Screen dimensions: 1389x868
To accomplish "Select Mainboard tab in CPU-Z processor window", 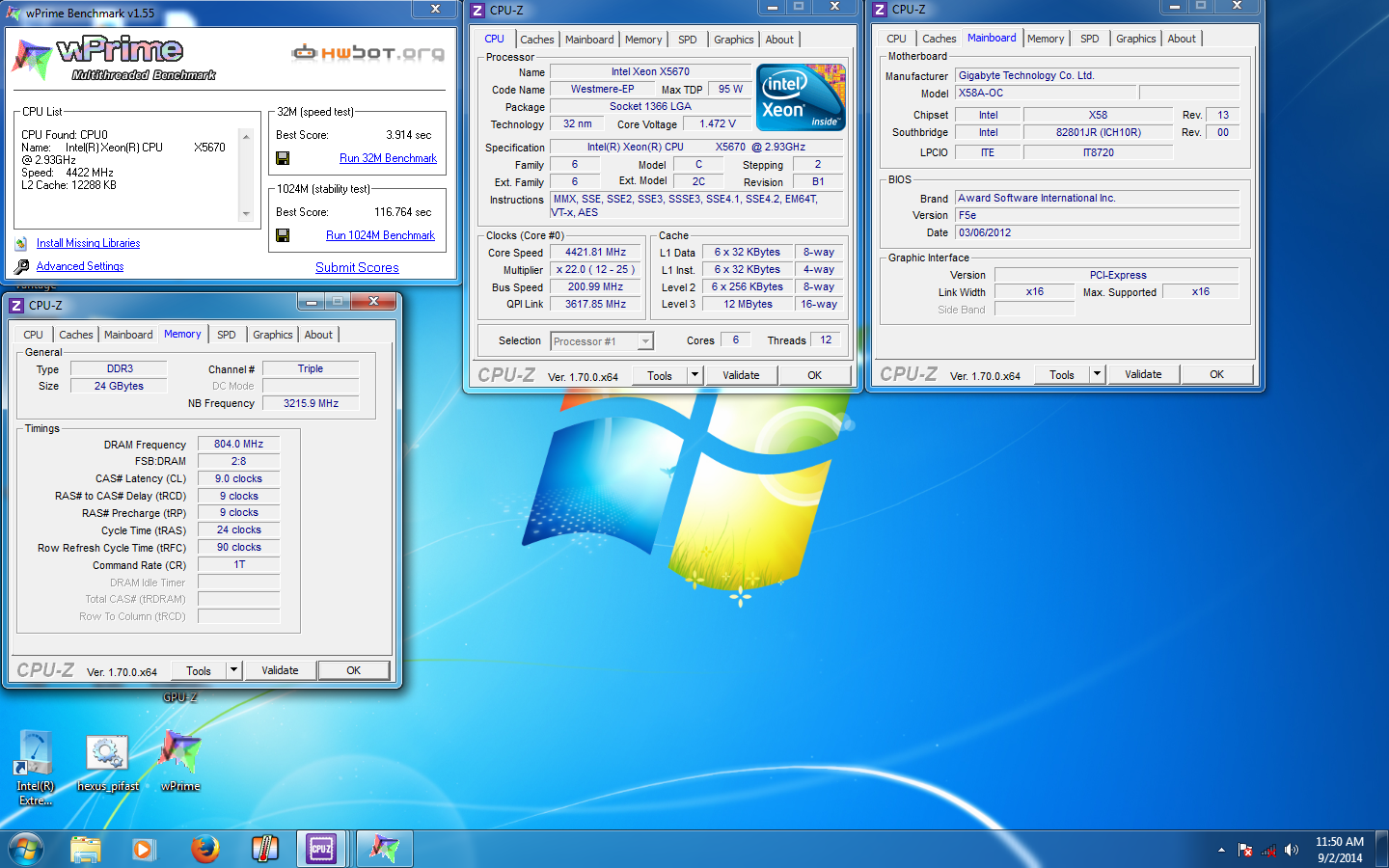I will tap(589, 40).
